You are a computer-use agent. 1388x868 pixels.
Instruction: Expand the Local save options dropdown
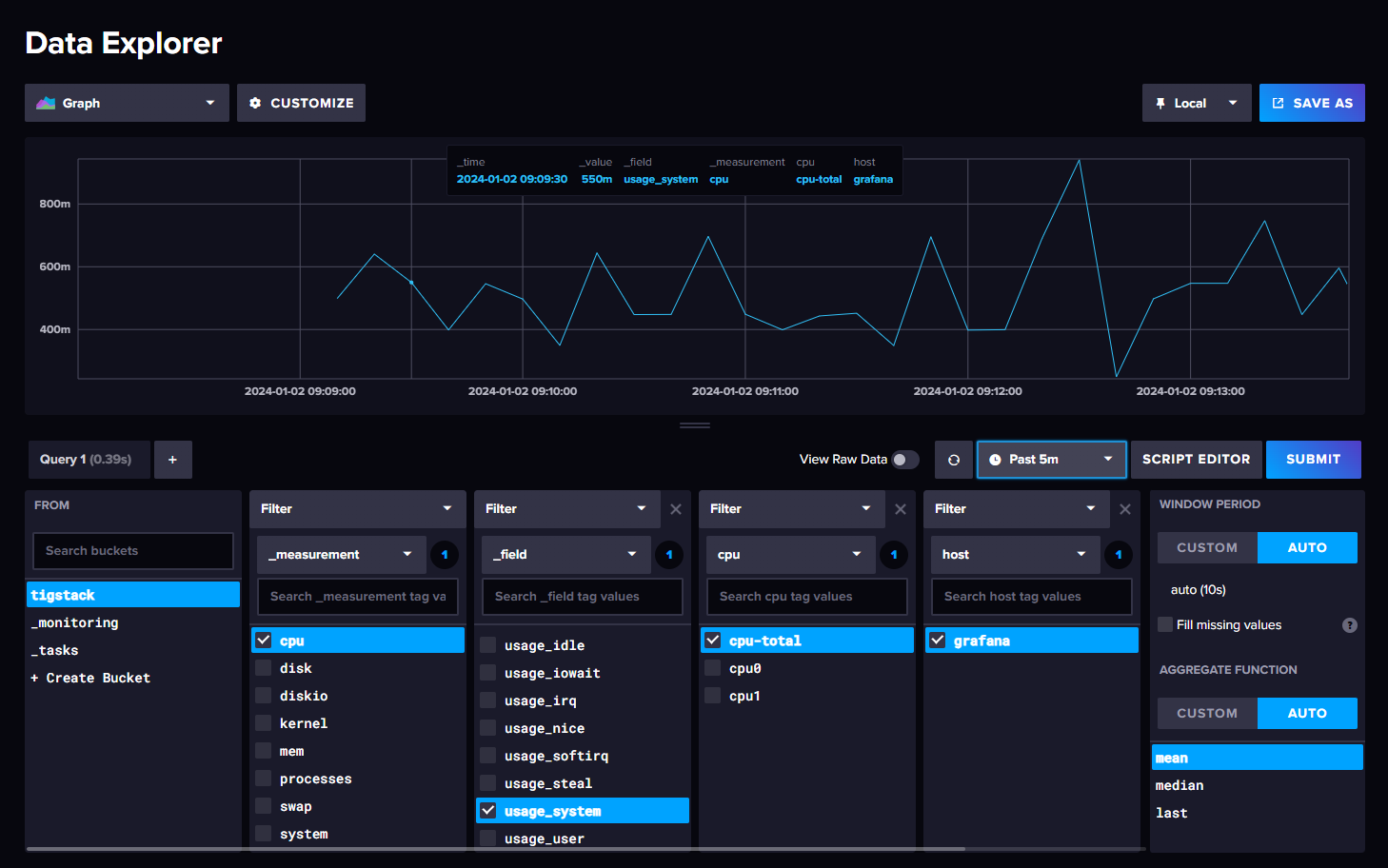pos(1234,102)
